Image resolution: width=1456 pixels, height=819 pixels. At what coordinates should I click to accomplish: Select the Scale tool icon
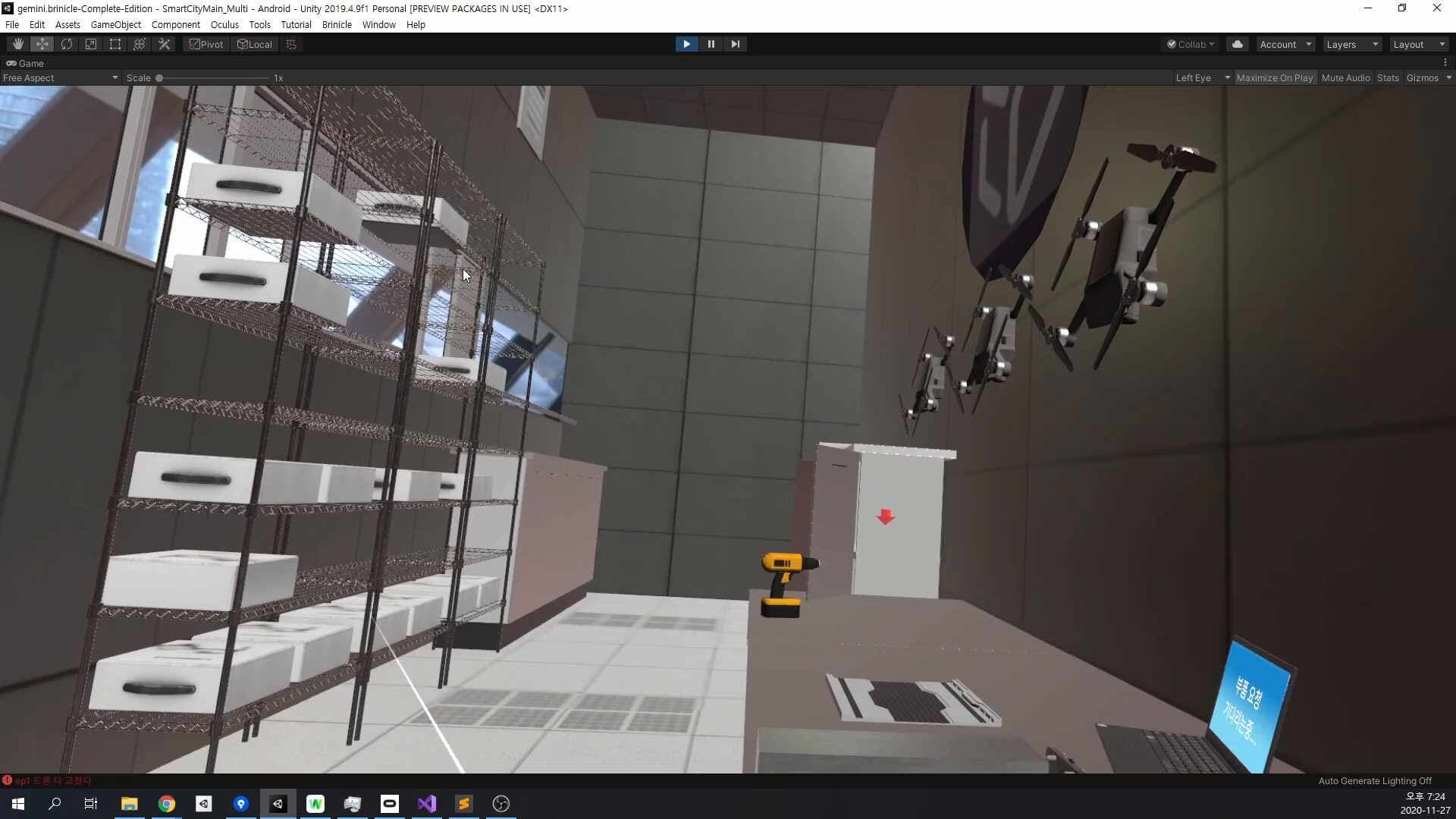(x=91, y=44)
